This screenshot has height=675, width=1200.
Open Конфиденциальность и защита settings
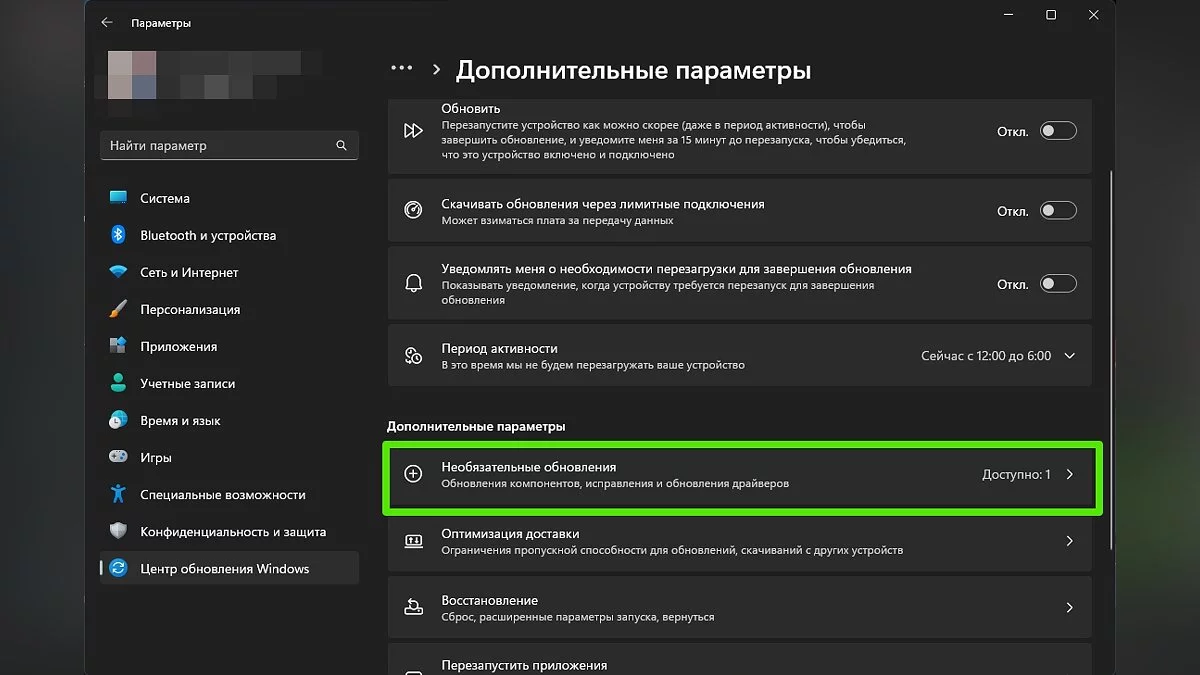pos(229,531)
